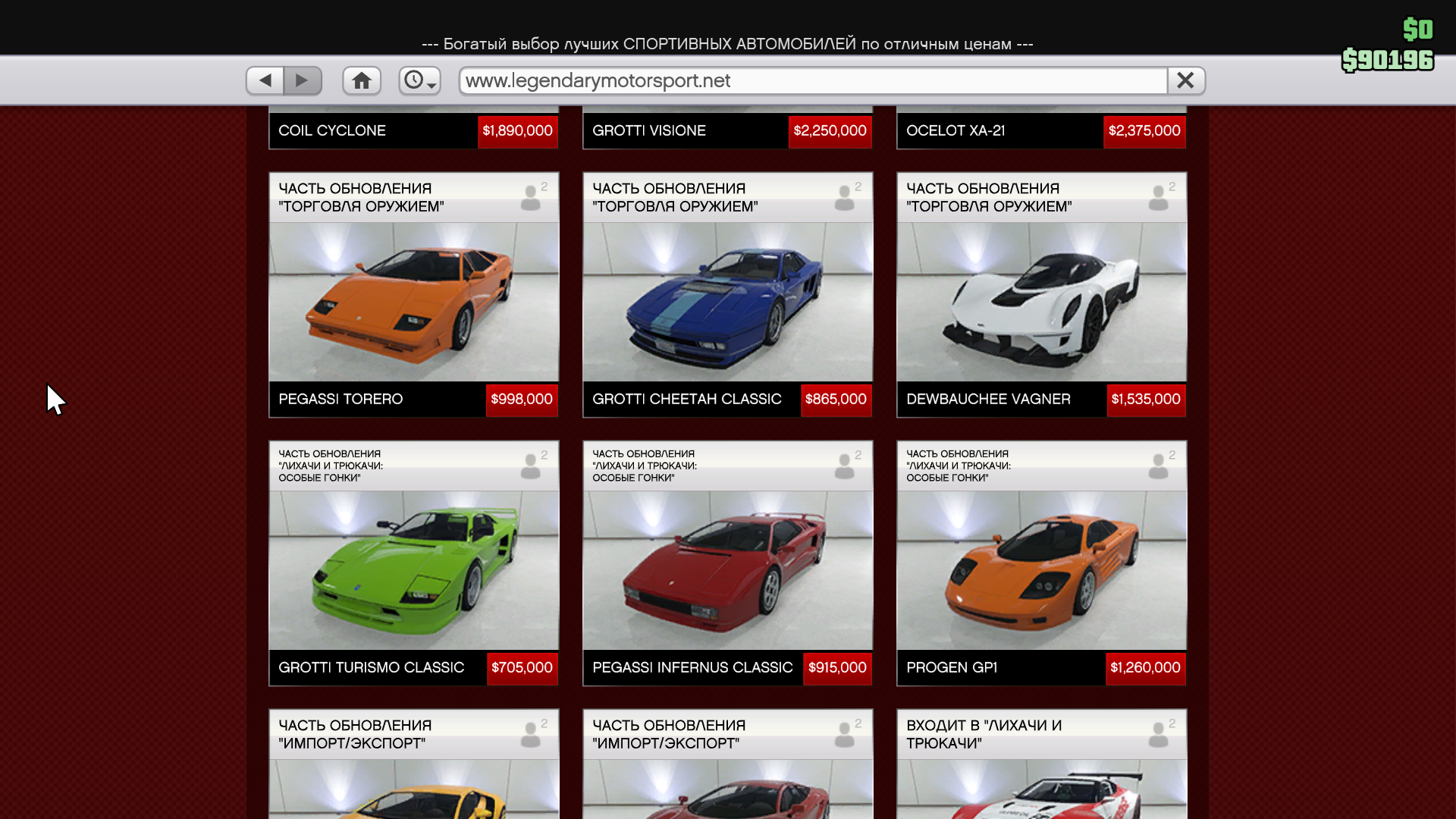
Task: Click the browser forward arrow button
Action: point(303,80)
